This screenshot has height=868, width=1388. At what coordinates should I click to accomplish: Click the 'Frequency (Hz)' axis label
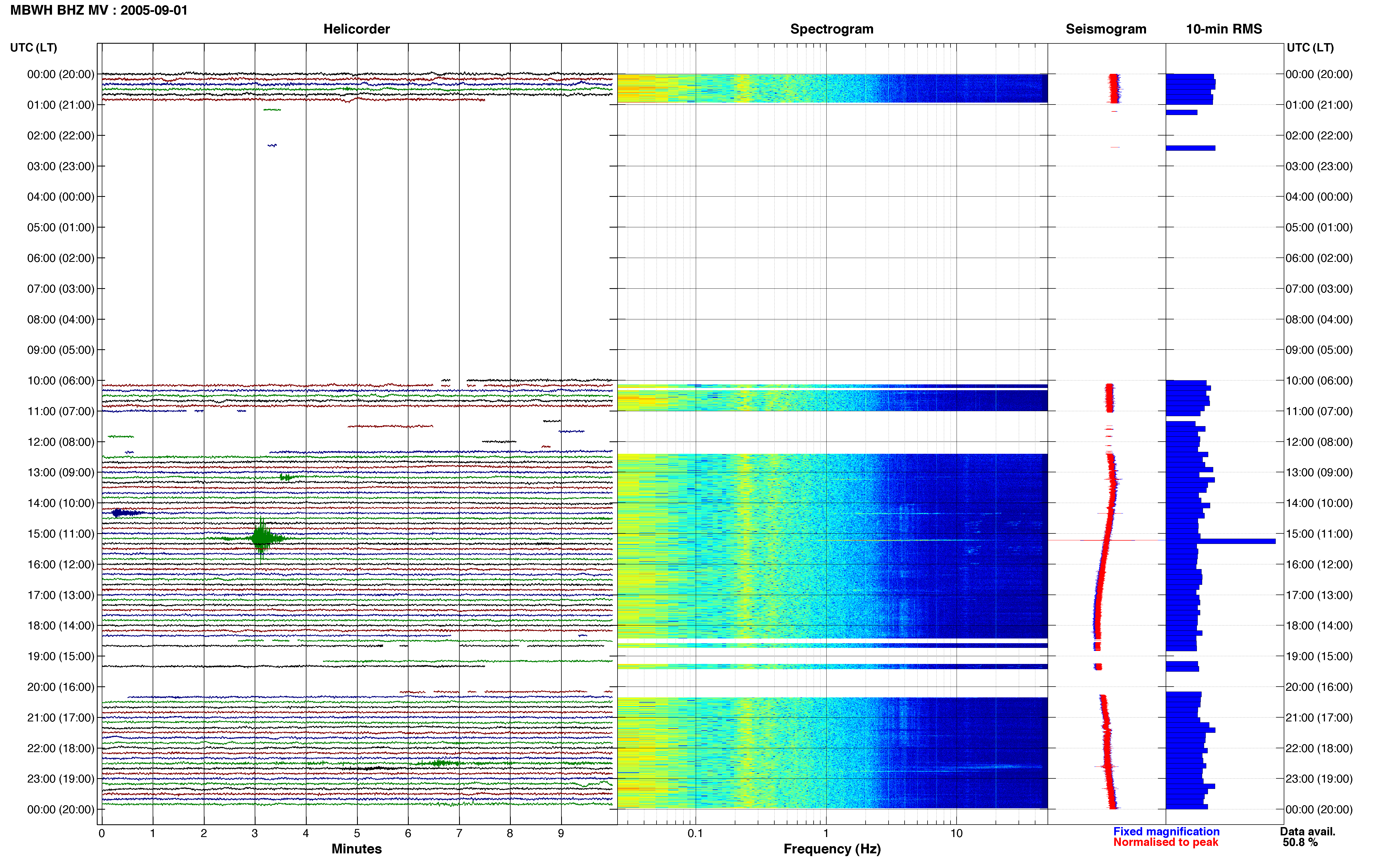point(832,849)
